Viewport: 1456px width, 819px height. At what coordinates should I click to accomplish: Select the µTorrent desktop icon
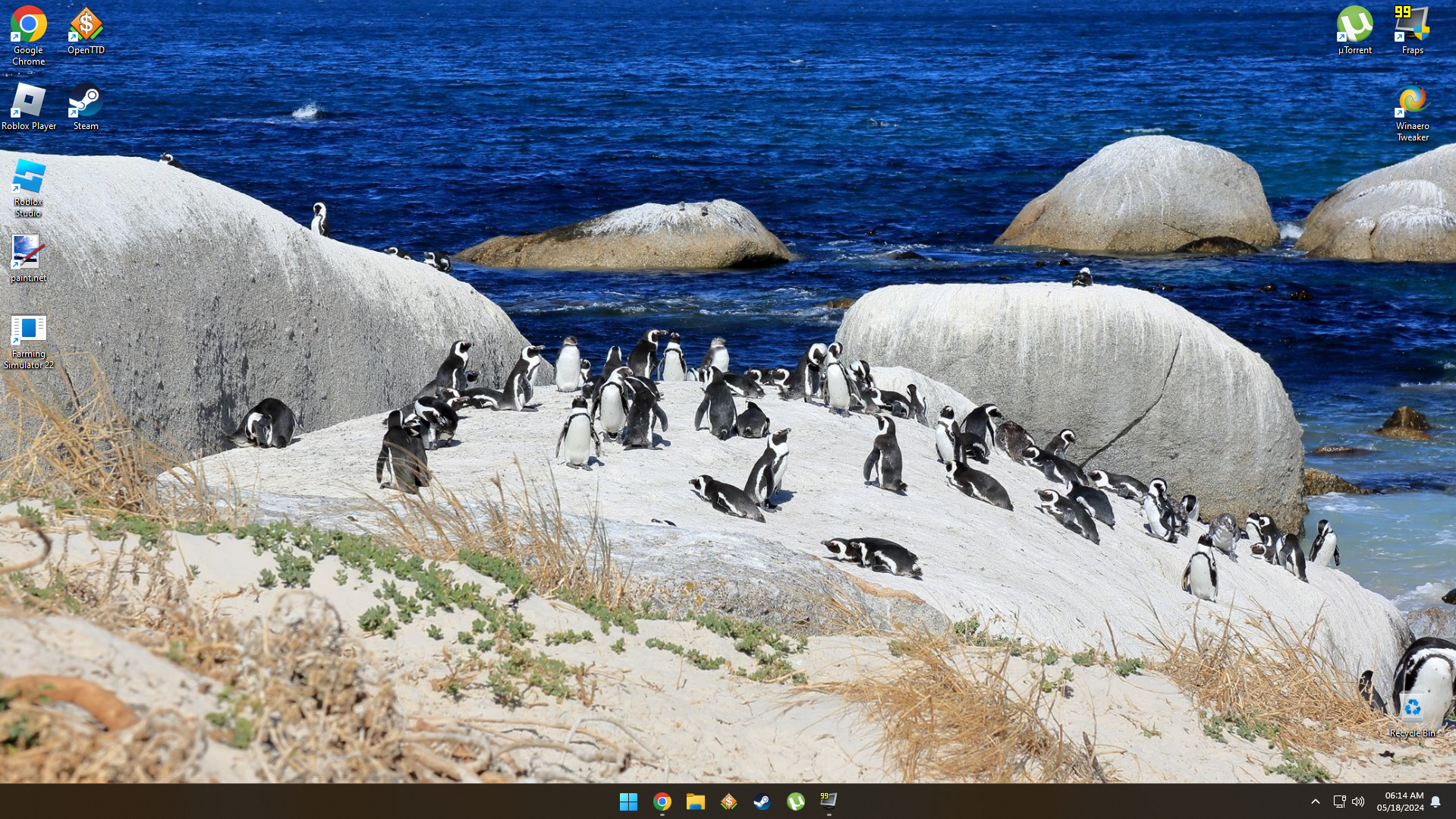1354,30
